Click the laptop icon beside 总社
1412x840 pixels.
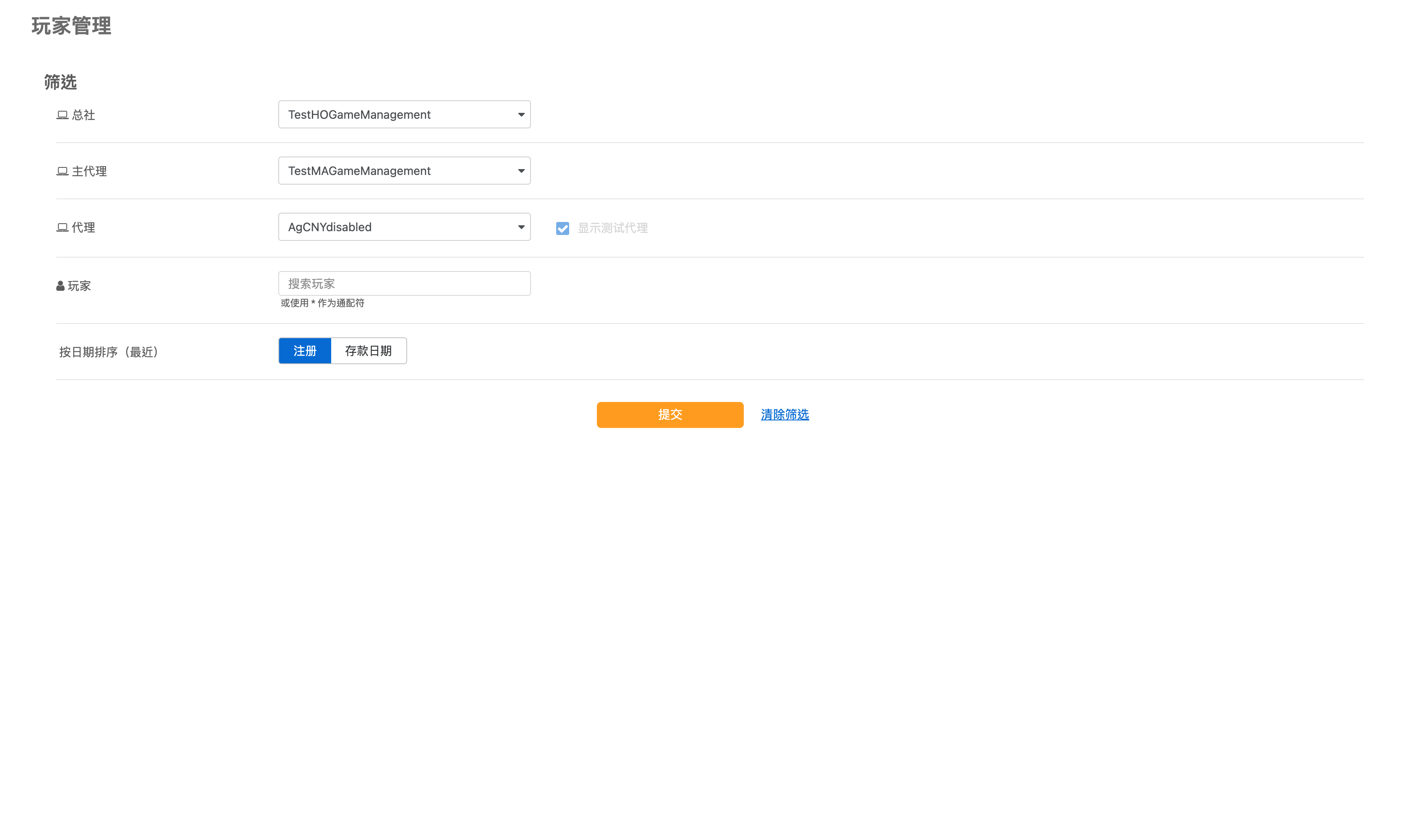point(62,115)
